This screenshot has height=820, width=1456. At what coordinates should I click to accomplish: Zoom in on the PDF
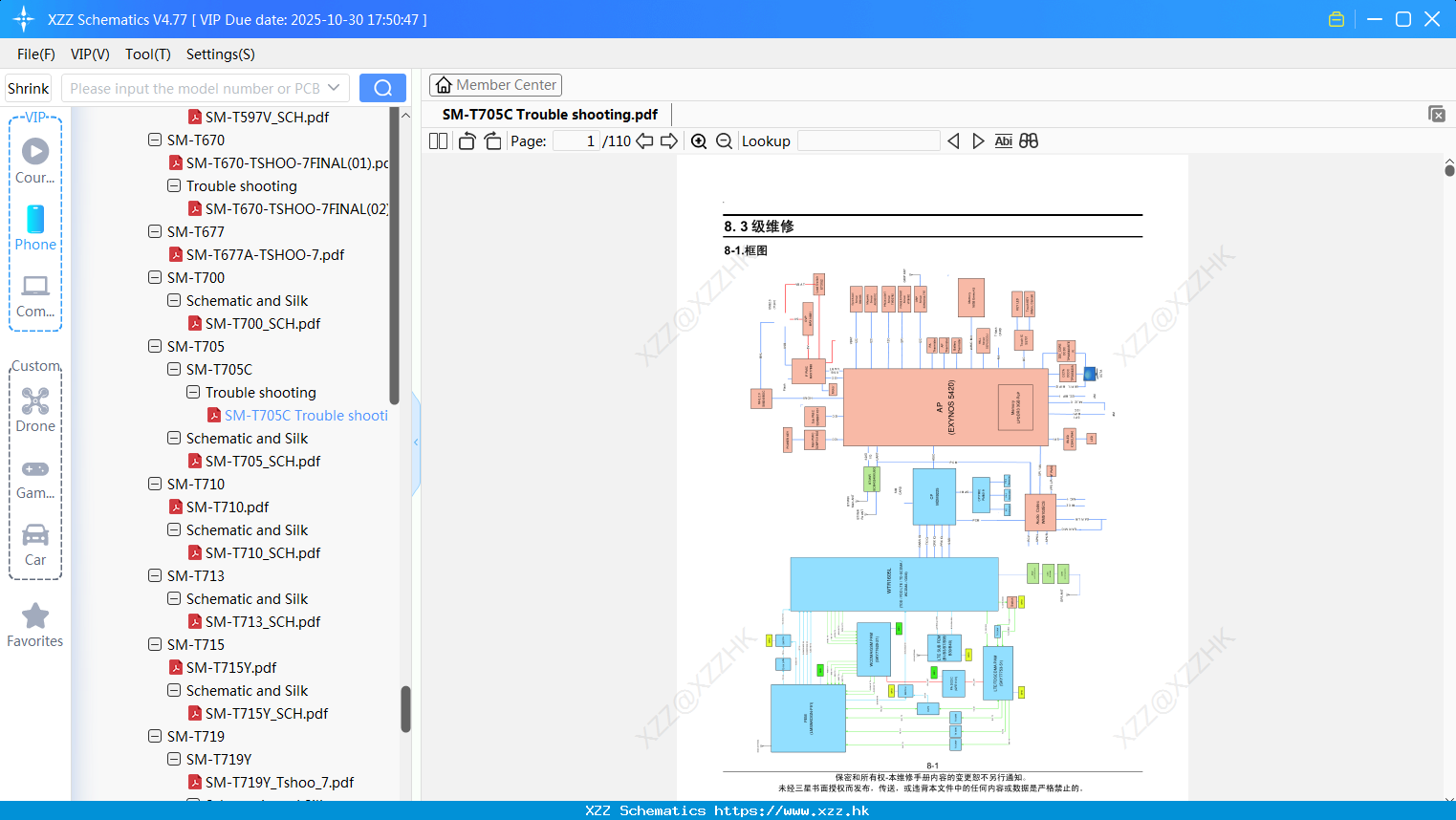point(699,140)
